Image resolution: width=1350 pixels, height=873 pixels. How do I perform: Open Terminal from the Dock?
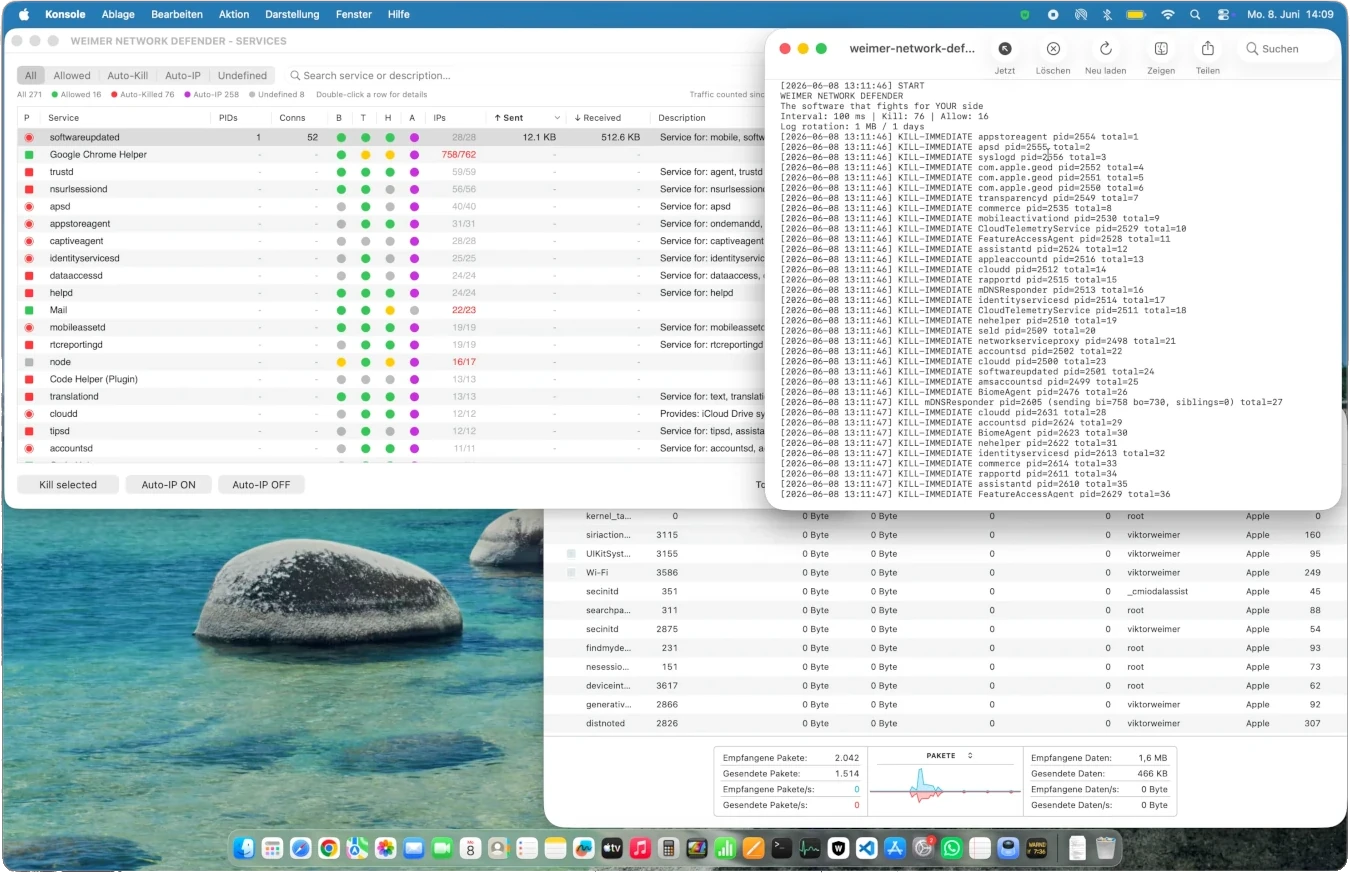(x=782, y=848)
